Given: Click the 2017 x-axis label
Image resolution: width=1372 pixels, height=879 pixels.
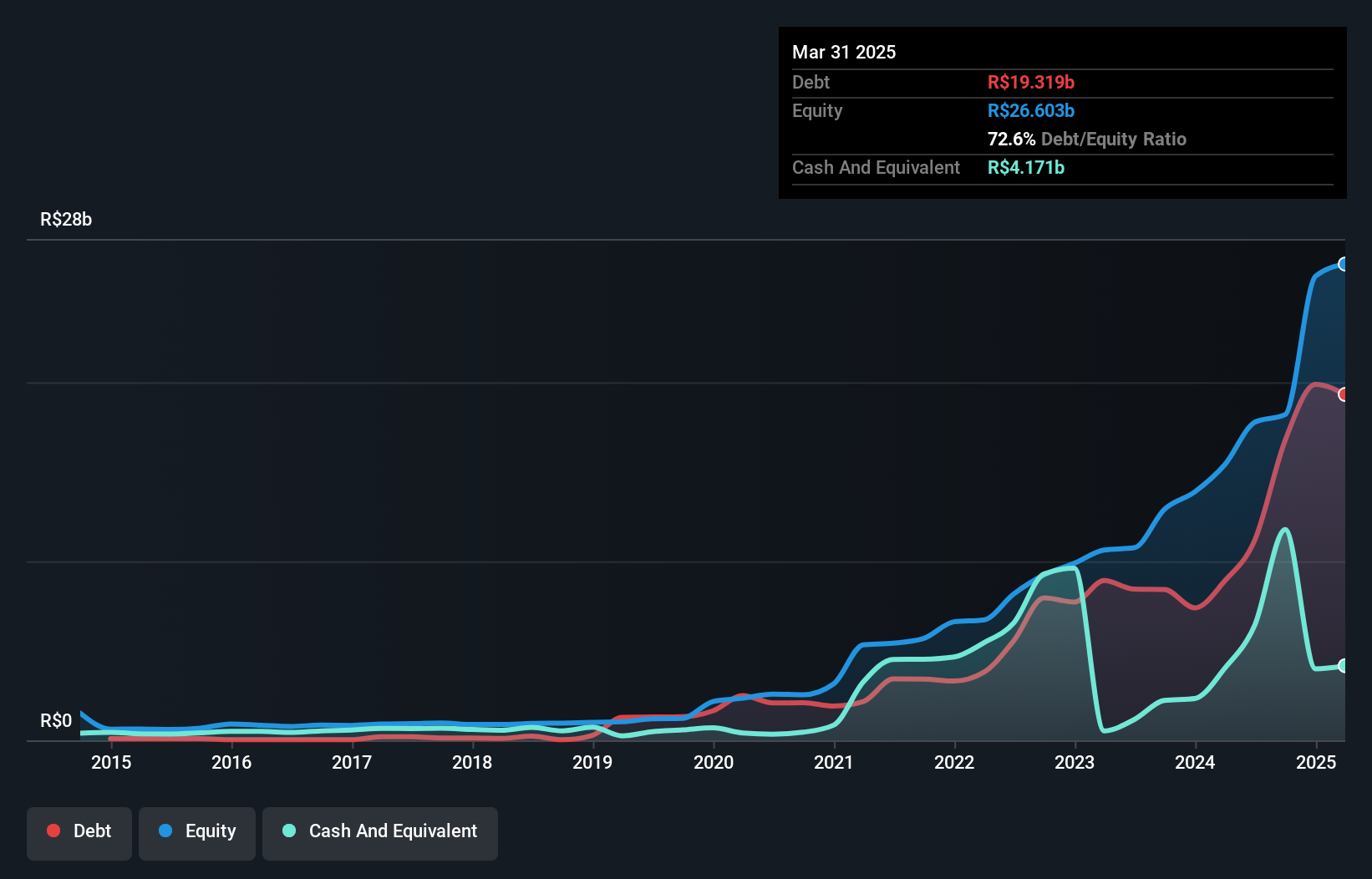Looking at the screenshot, I should point(352,762).
